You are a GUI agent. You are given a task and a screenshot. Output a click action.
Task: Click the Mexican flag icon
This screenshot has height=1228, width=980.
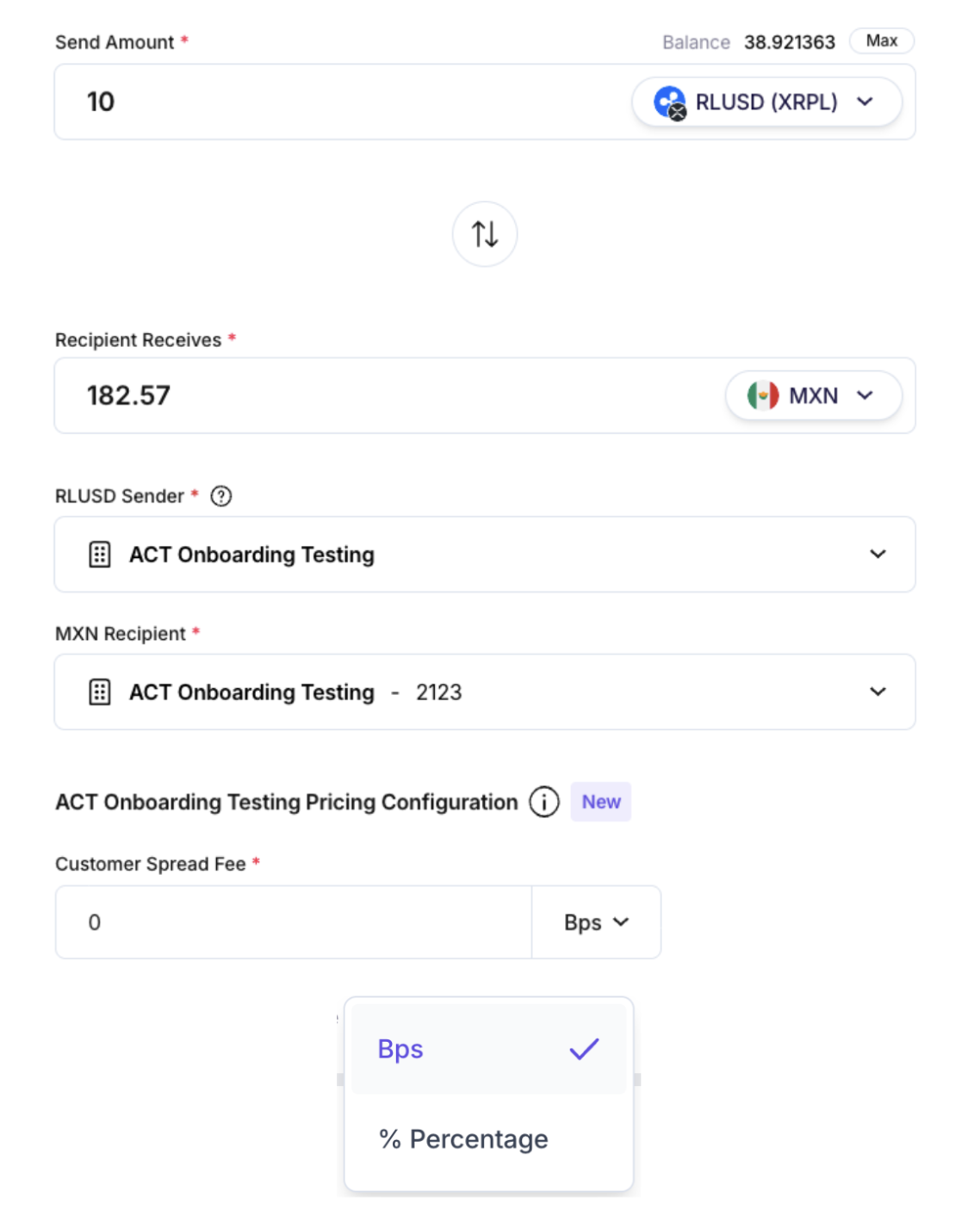coord(762,395)
